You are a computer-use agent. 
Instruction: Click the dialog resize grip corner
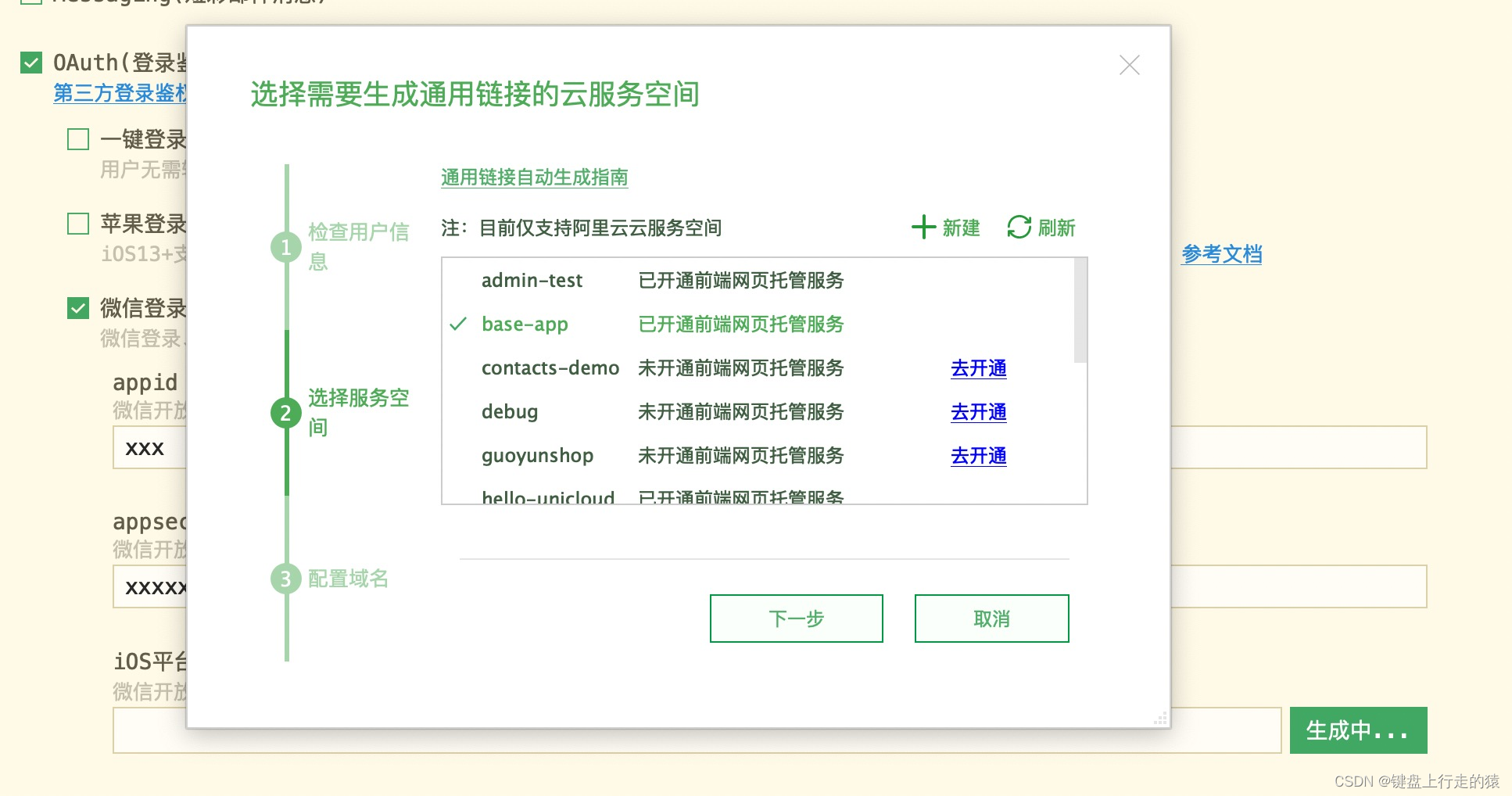[x=1161, y=719]
